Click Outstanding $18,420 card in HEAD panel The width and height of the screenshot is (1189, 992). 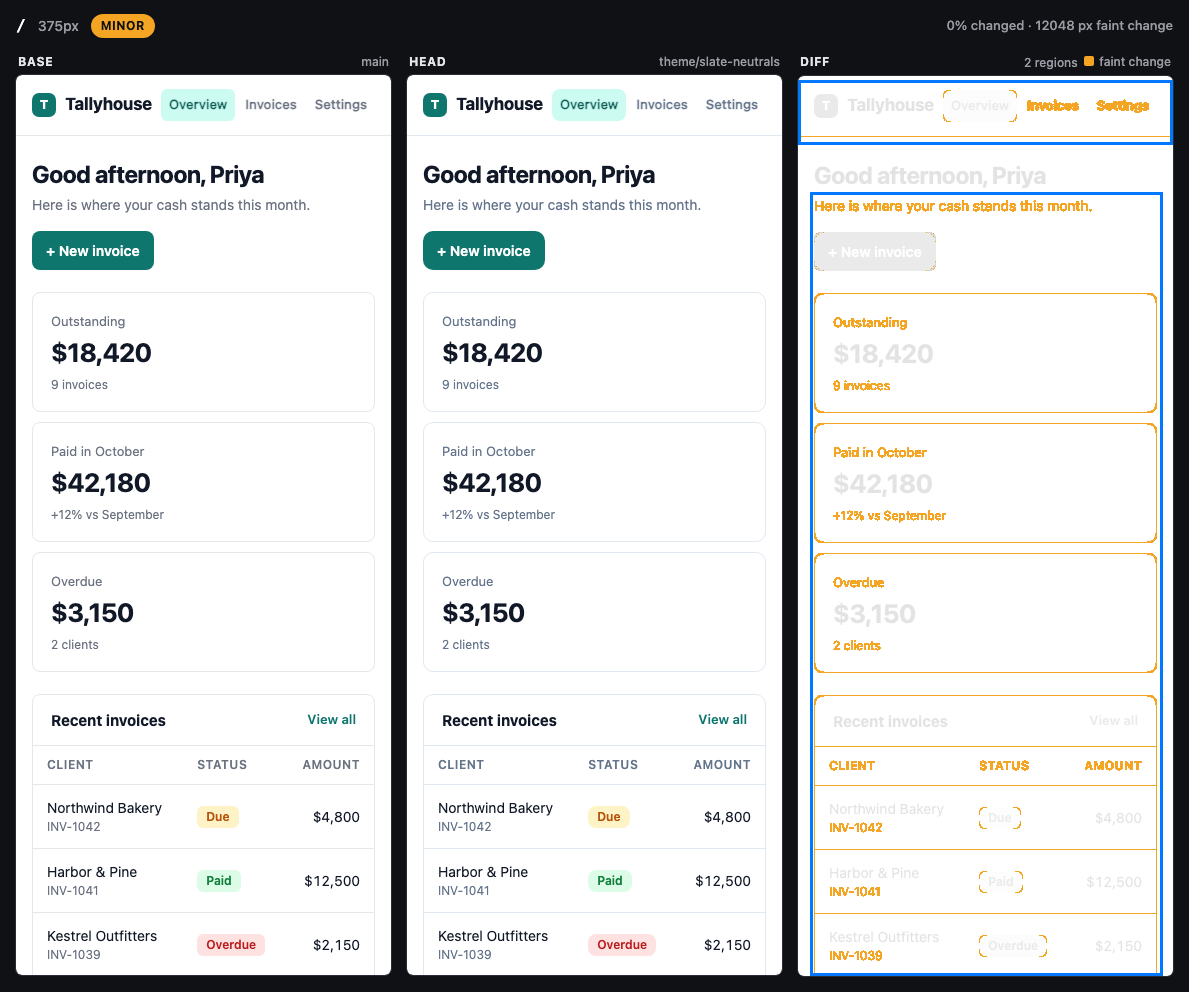tap(594, 352)
